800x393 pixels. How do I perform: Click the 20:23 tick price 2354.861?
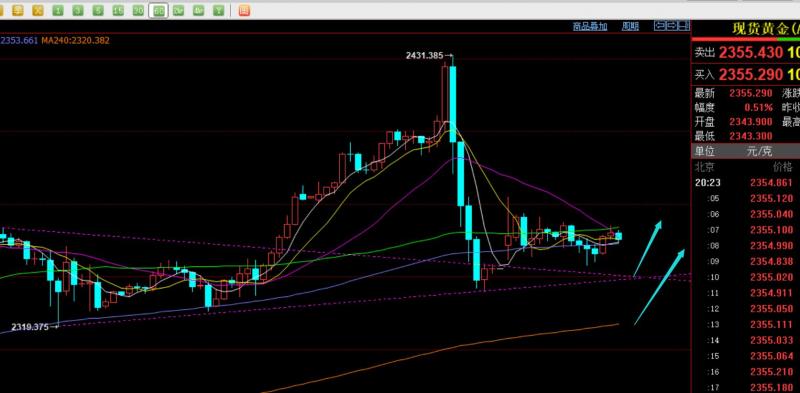pyautogui.click(x=771, y=183)
